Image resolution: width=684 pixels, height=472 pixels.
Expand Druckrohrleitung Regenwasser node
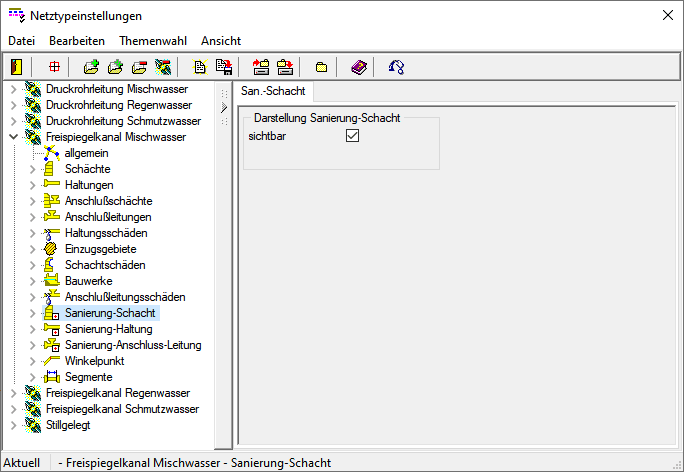12,105
